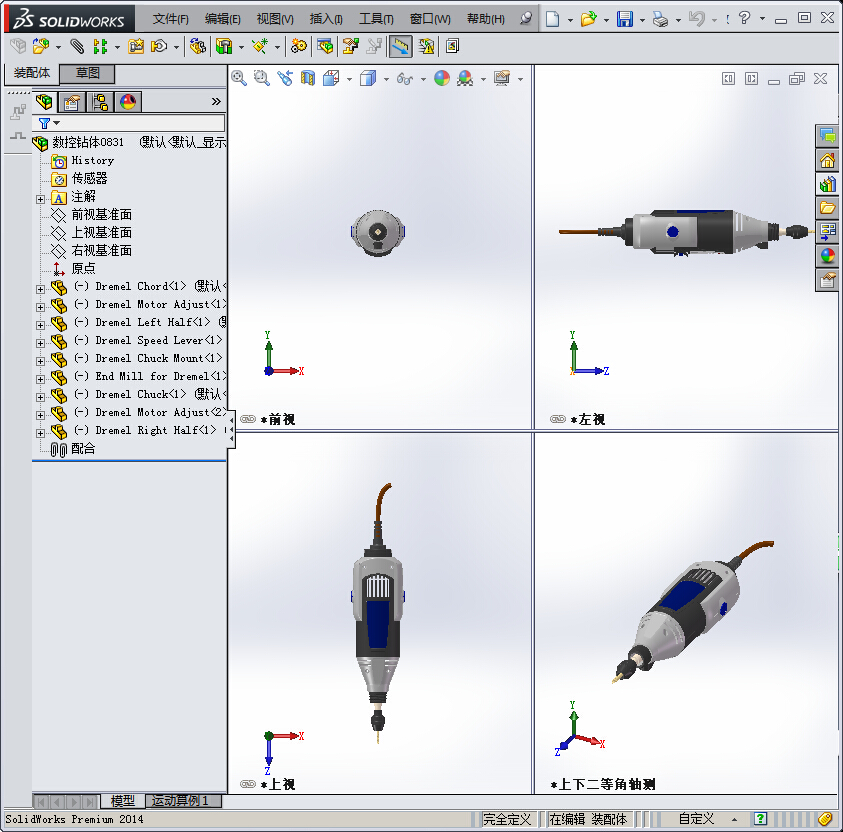
Task: Toggle the link icon beside *上视 view
Action: click(248, 784)
